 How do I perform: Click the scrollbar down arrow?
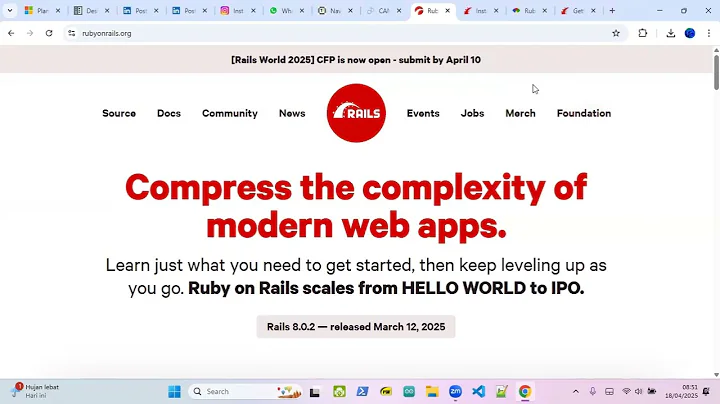pos(716,375)
